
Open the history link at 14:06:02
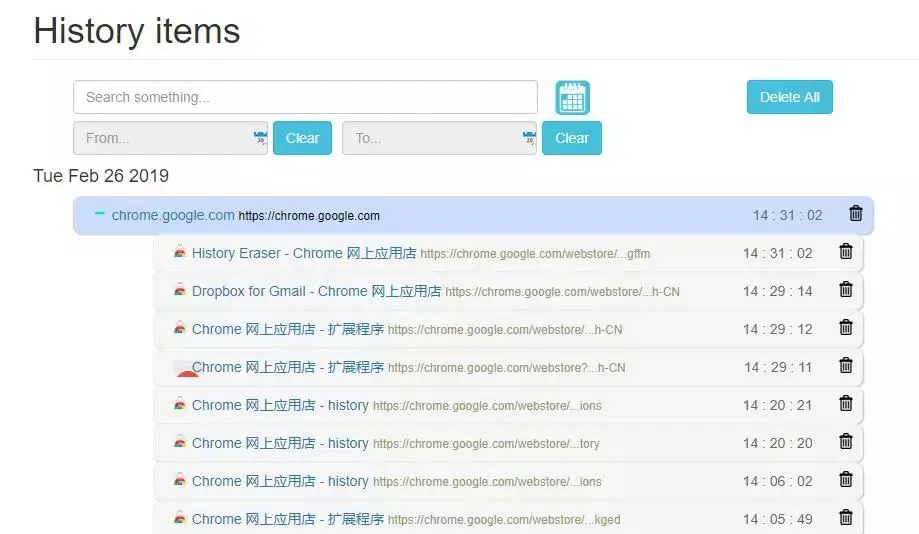click(280, 482)
